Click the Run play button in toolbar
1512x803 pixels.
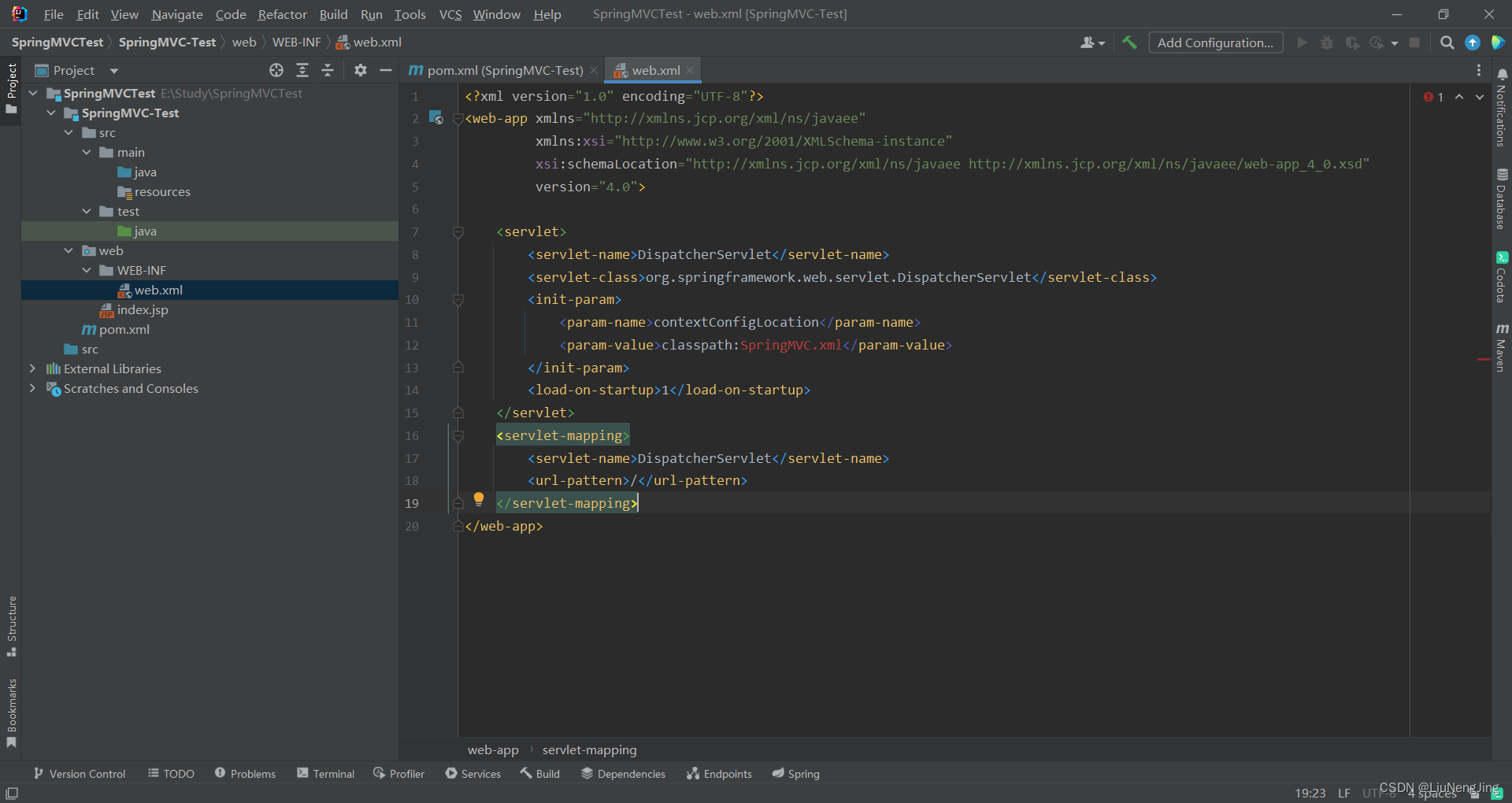tap(1302, 43)
